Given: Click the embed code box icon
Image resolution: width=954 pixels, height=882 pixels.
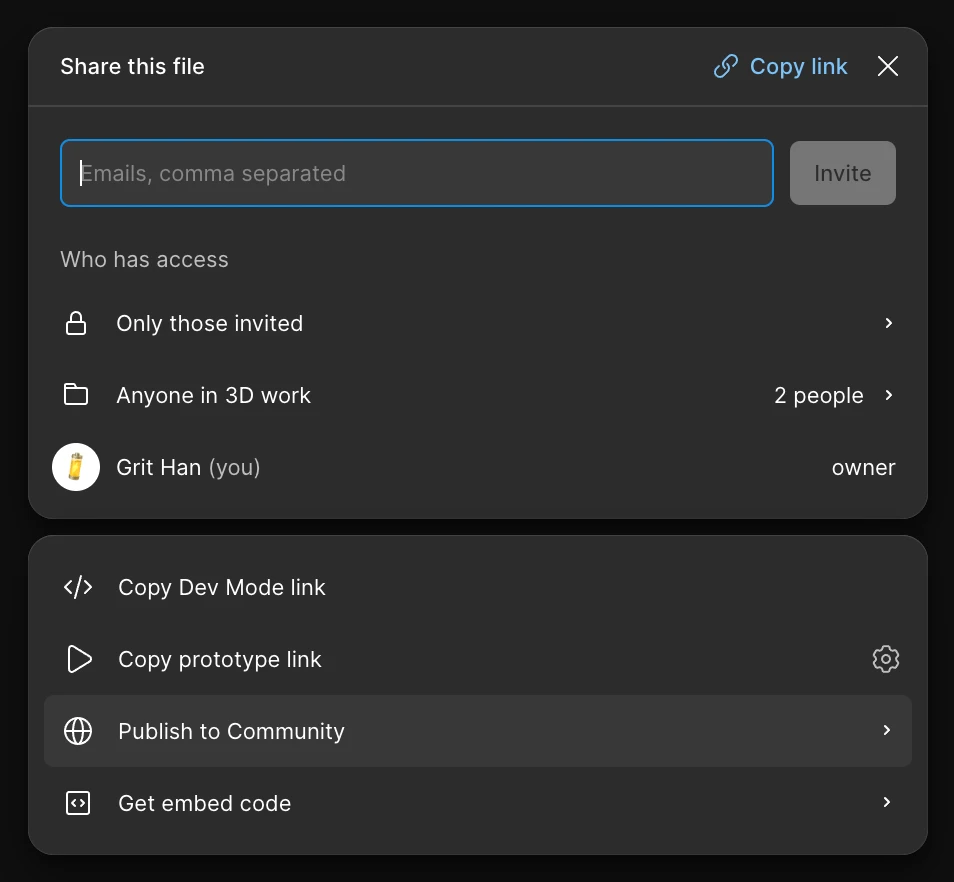Looking at the screenshot, I should [78, 803].
